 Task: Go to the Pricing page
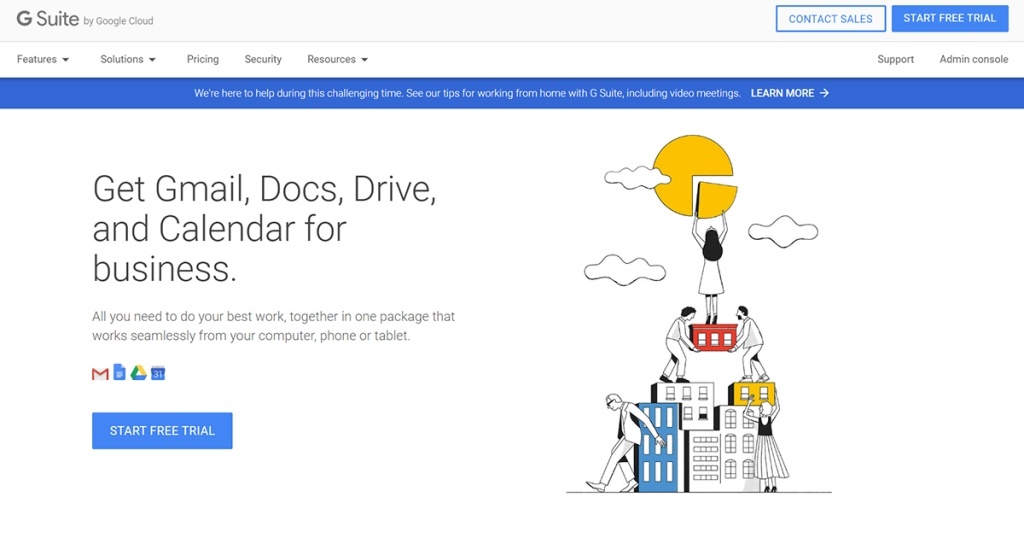click(202, 59)
